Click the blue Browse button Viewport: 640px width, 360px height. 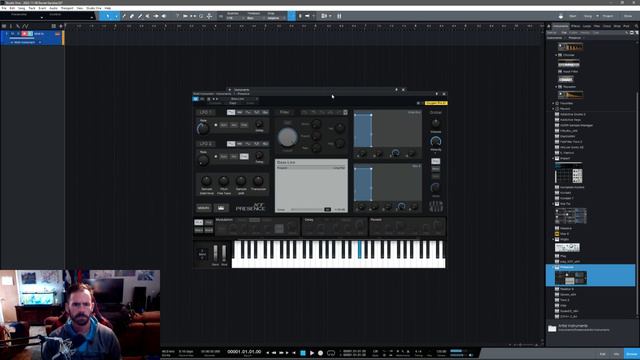click(x=631, y=354)
